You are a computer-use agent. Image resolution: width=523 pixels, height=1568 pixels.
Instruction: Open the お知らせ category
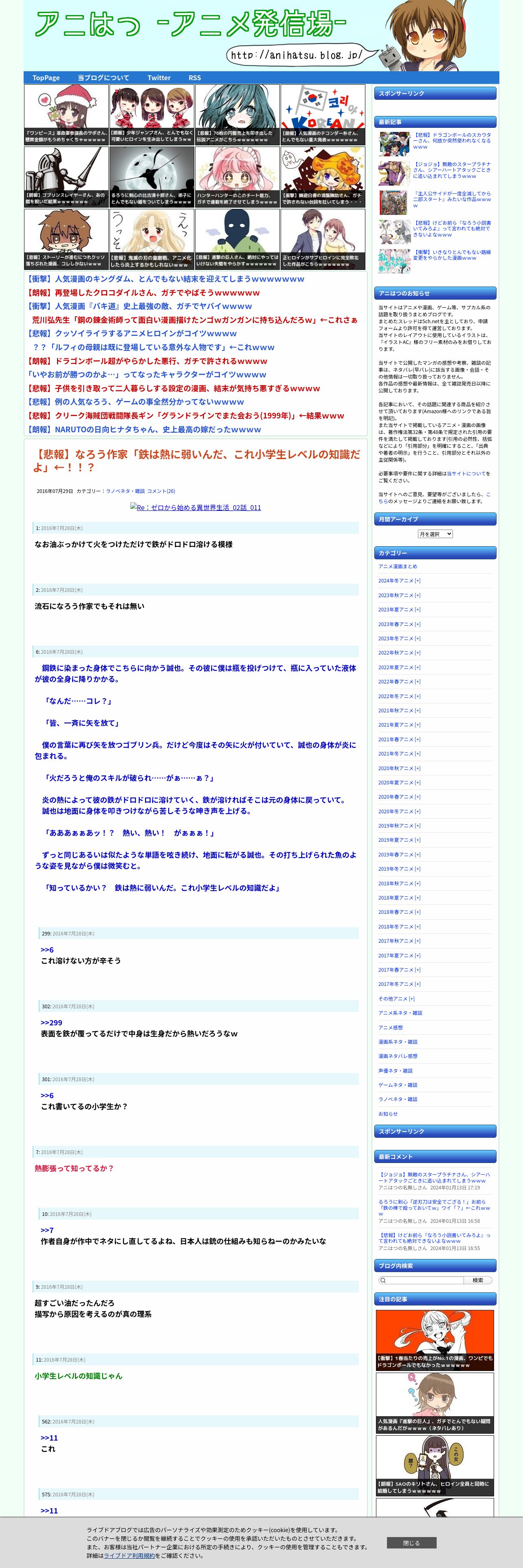tap(388, 1114)
